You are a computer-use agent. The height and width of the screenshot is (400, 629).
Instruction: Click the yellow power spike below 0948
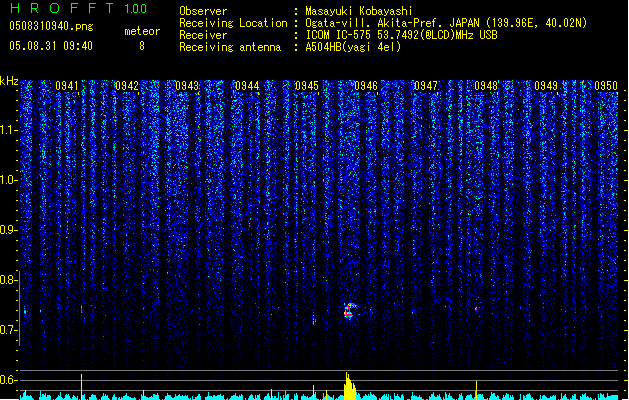(477, 390)
